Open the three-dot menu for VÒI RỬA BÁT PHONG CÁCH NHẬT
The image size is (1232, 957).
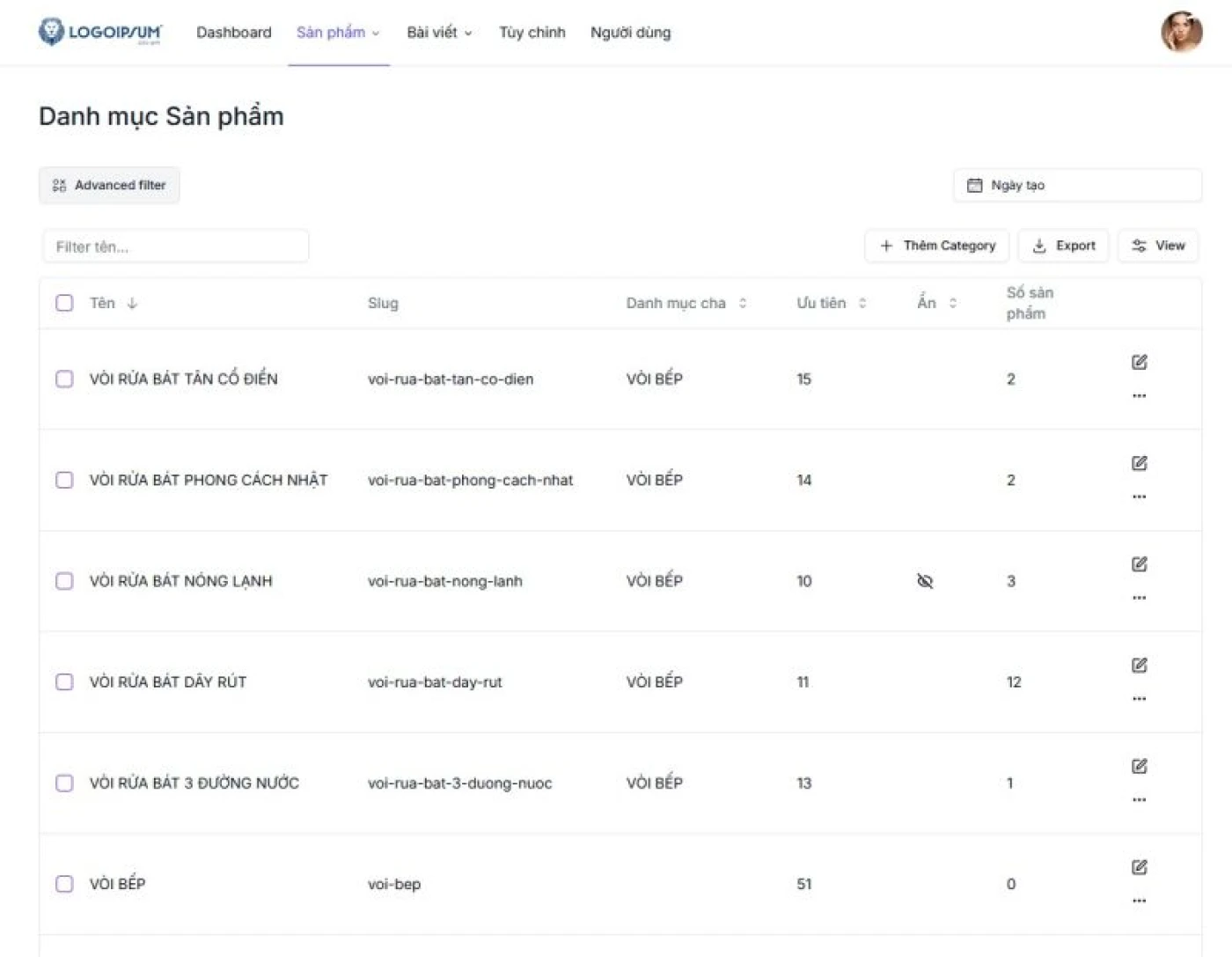coord(1139,497)
